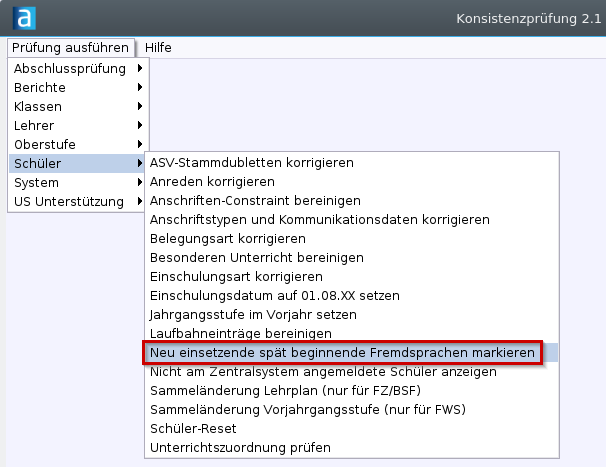Select Nicht am Zentralsystem angemeldete Schüler anzeigen

(x=352, y=371)
